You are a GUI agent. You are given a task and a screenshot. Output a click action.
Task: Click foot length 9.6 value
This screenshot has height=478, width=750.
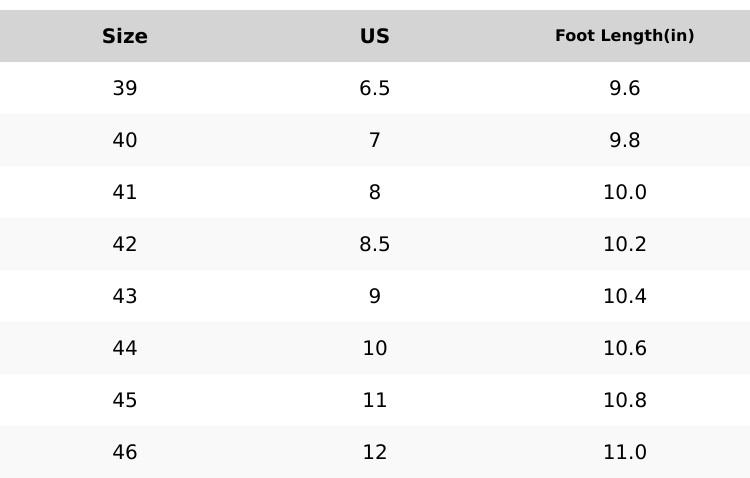[625, 88]
